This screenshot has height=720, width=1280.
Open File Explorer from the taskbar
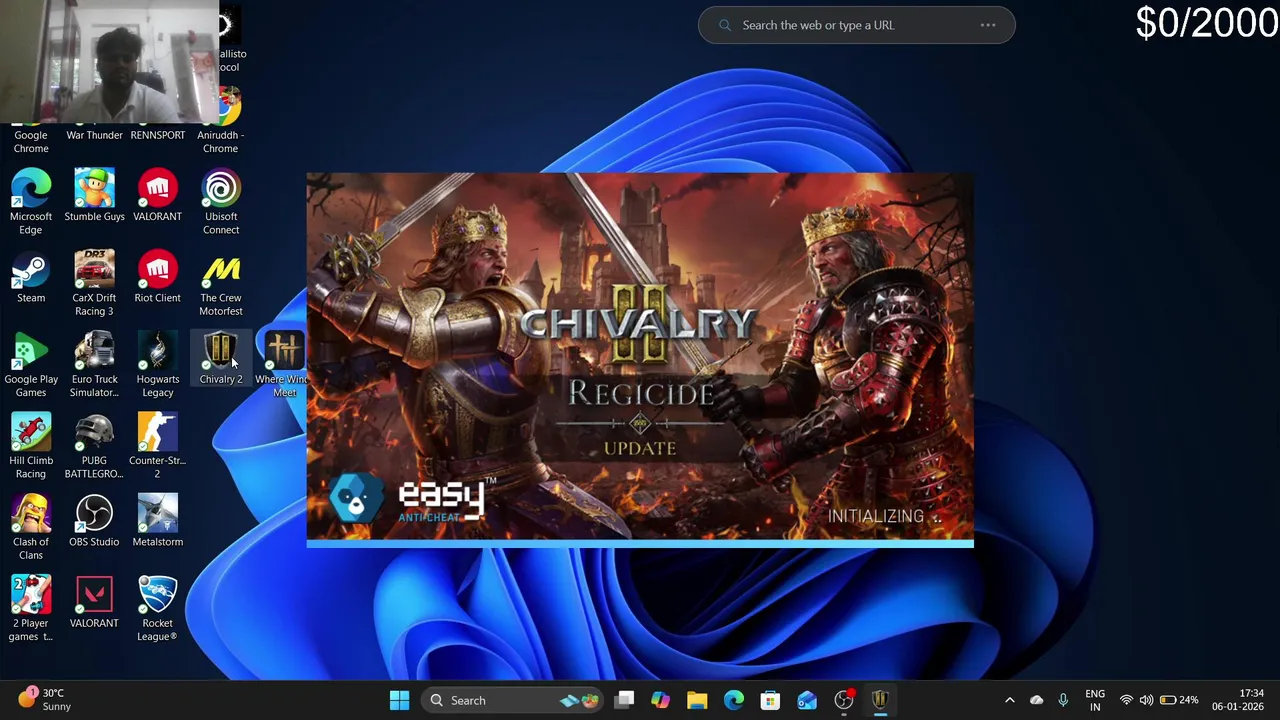pyautogui.click(x=697, y=700)
